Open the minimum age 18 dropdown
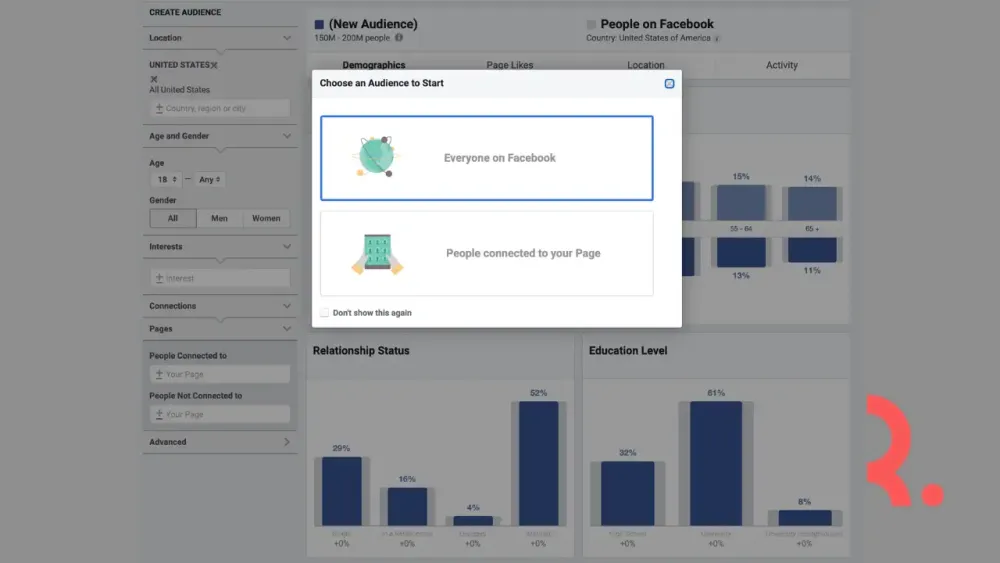The height and width of the screenshot is (563, 1000). click(166, 180)
